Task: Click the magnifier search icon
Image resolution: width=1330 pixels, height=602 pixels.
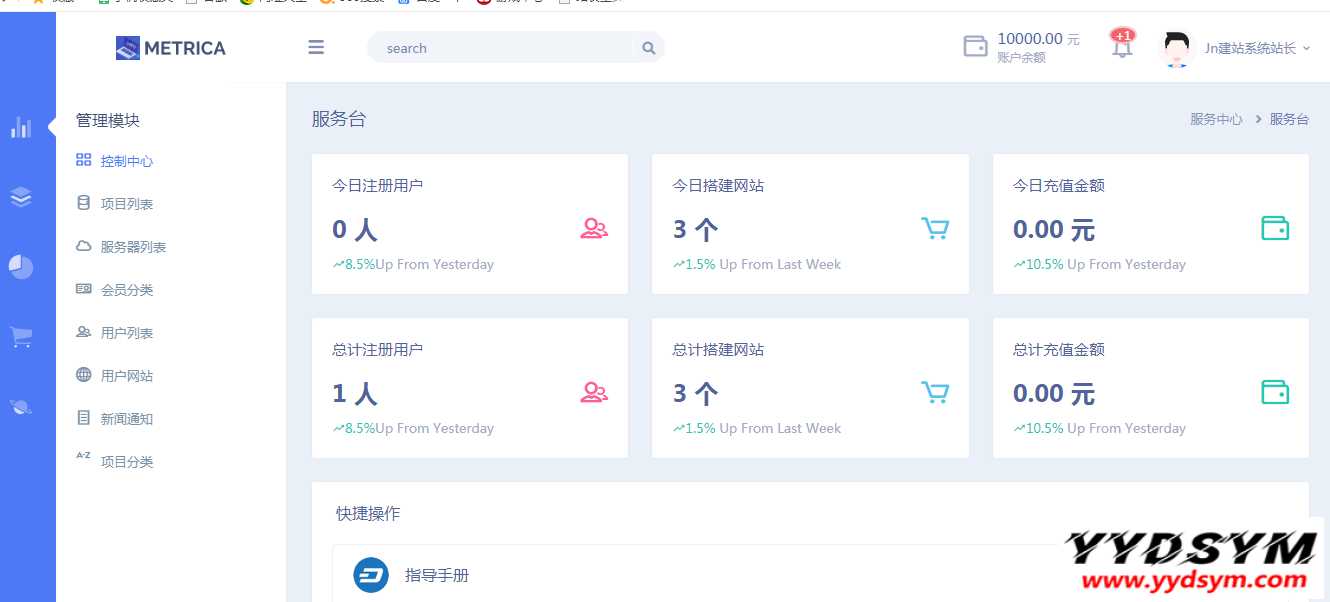Action: tap(648, 48)
